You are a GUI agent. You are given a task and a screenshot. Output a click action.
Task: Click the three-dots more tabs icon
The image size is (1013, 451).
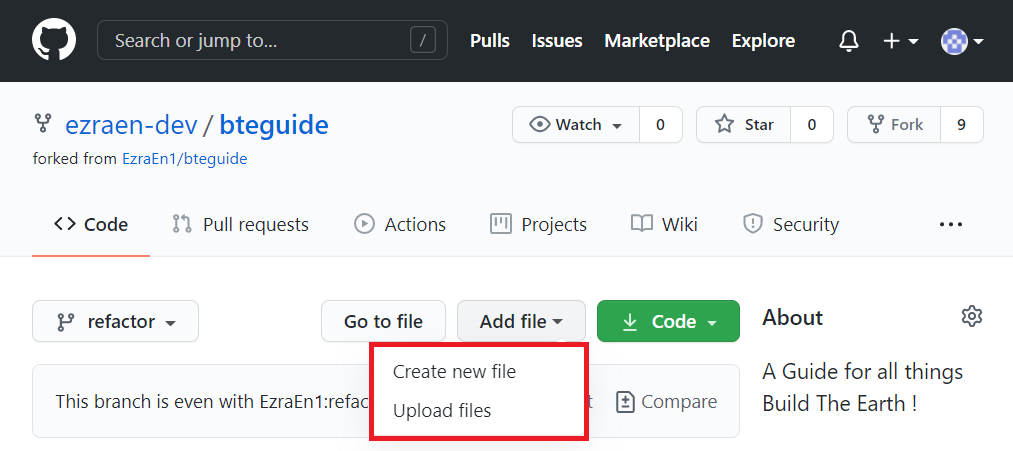(x=950, y=225)
